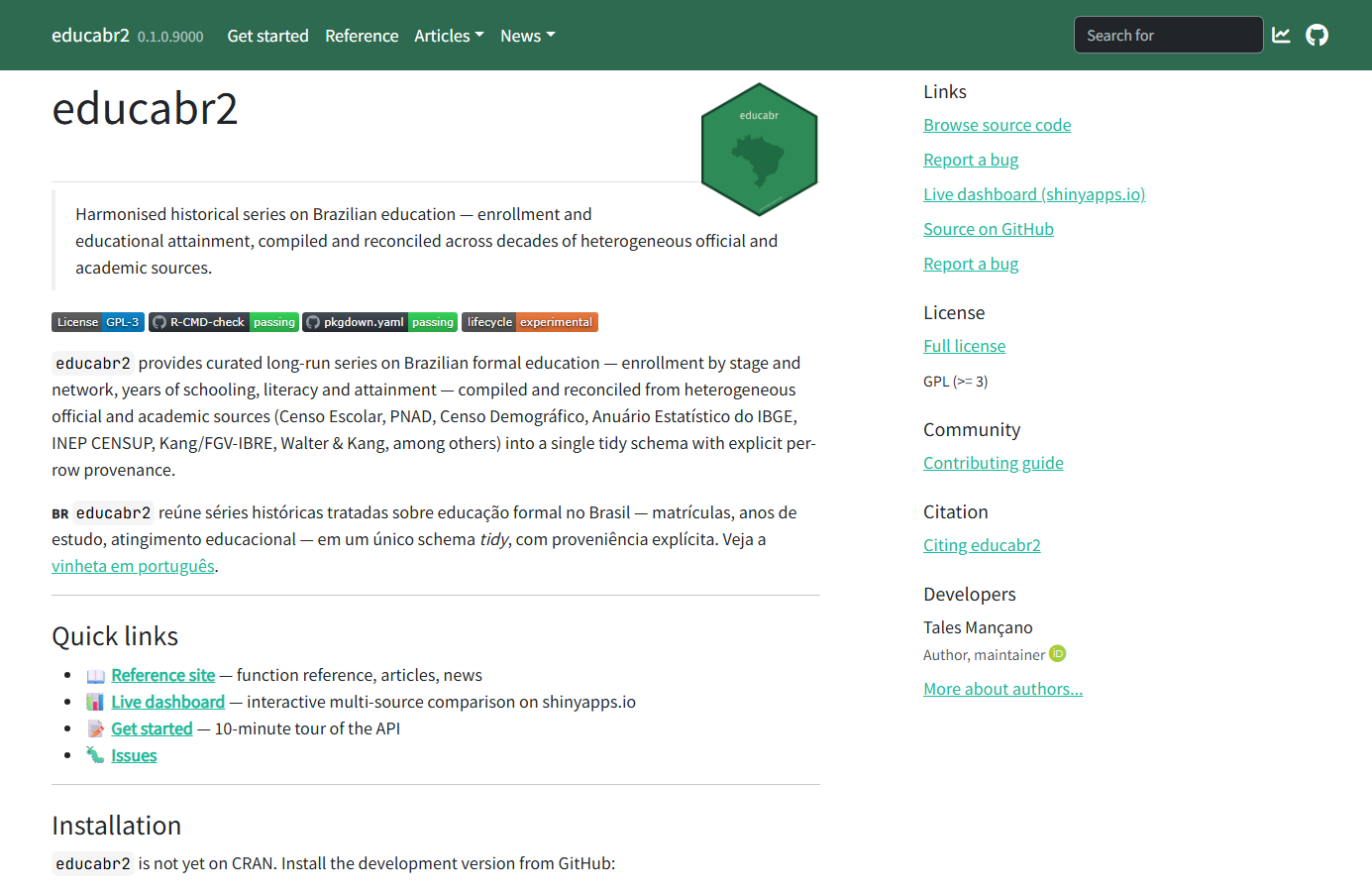Click the License sidebar heading
Screen dimensions: 1372x892
pyautogui.click(x=954, y=312)
